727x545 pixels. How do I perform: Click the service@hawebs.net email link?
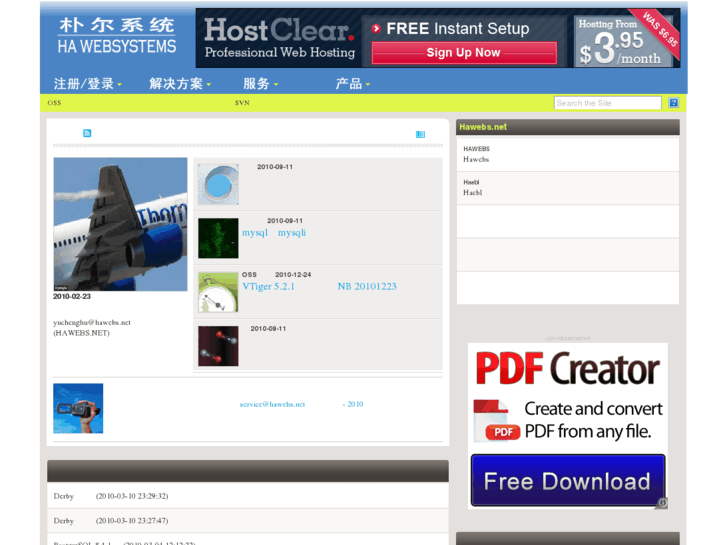(272, 404)
